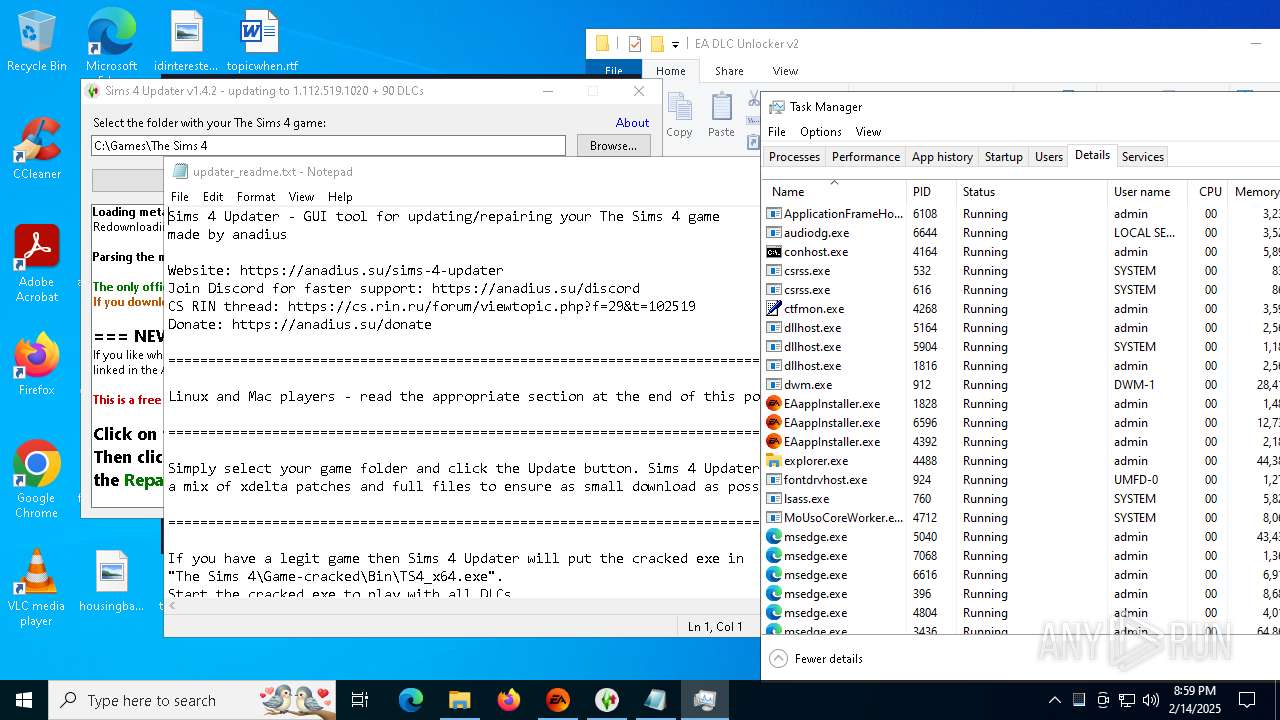1280x720 pixels.
Task: Switch to the Startup tab
Action: [1004, 157]
